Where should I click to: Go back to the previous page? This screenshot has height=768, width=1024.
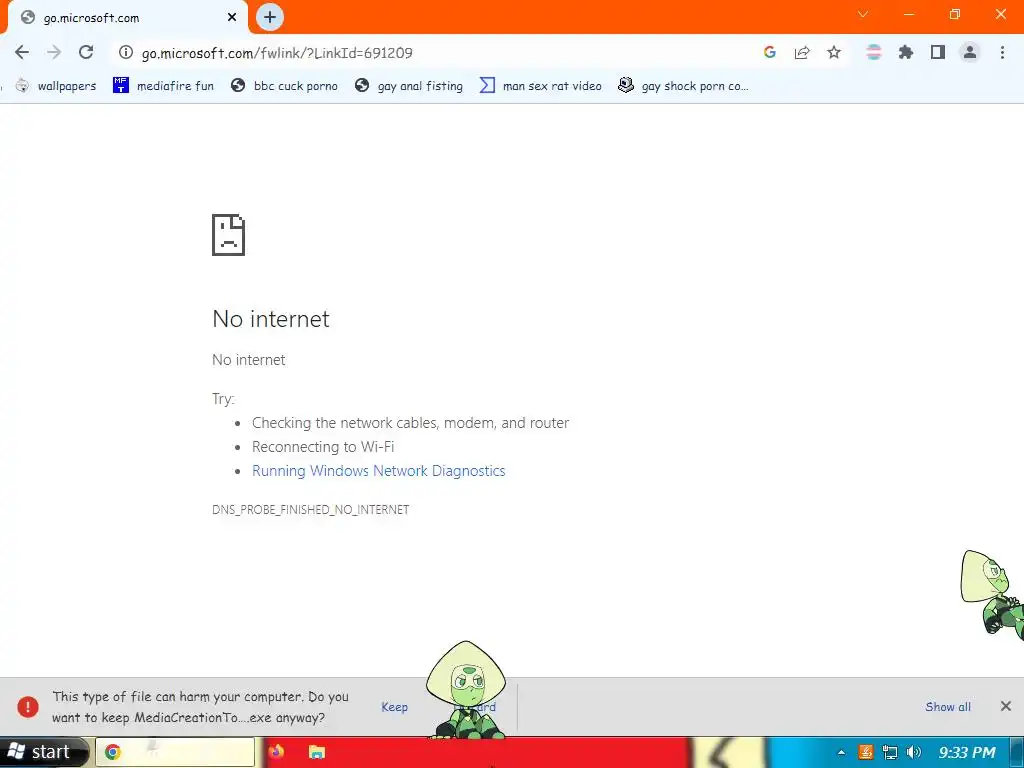tap(22, 52)
